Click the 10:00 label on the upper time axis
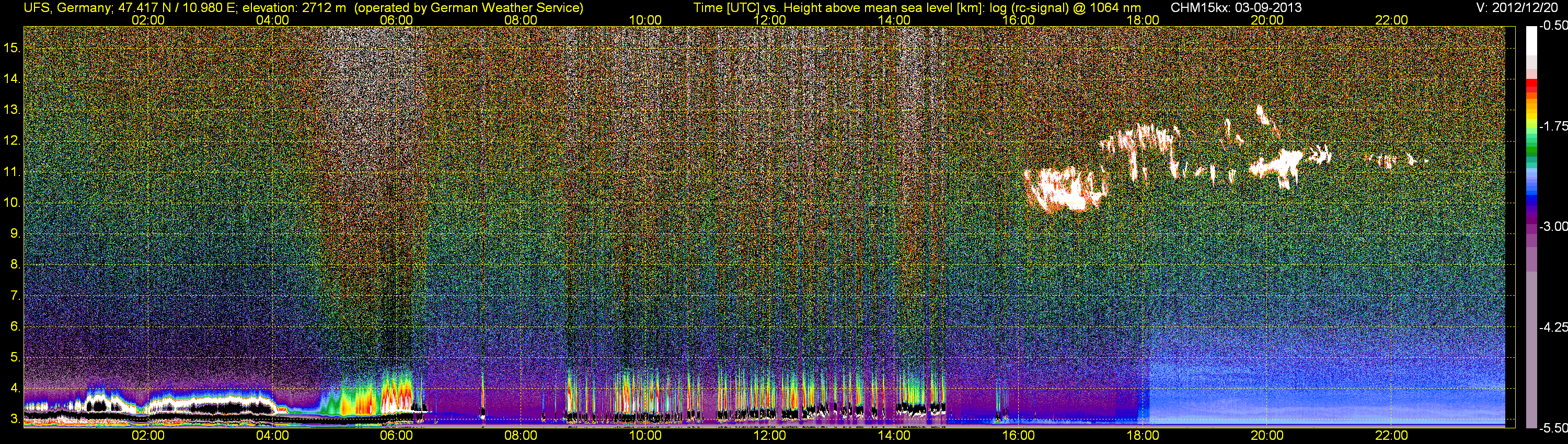The image size is (1568, 444). [x=645, y=20]
